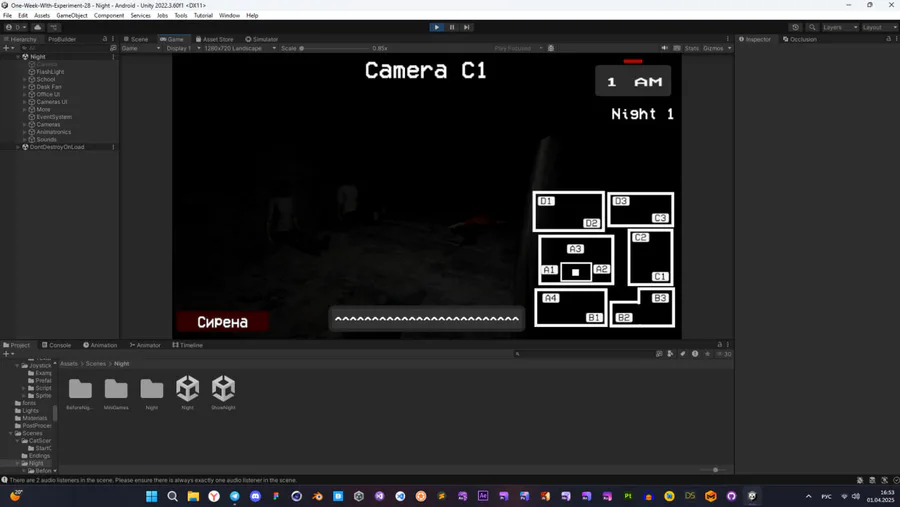This screenshot has width=900, height=507.
Task: Adjust the Game view Scale slider
Action: (x=335, y=48)
